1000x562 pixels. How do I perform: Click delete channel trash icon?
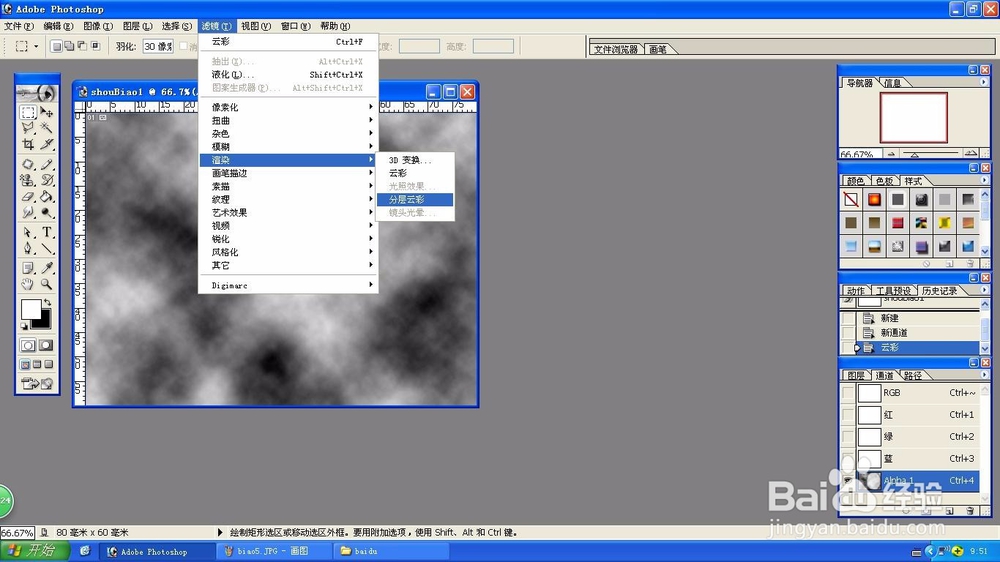coord(970,511)
